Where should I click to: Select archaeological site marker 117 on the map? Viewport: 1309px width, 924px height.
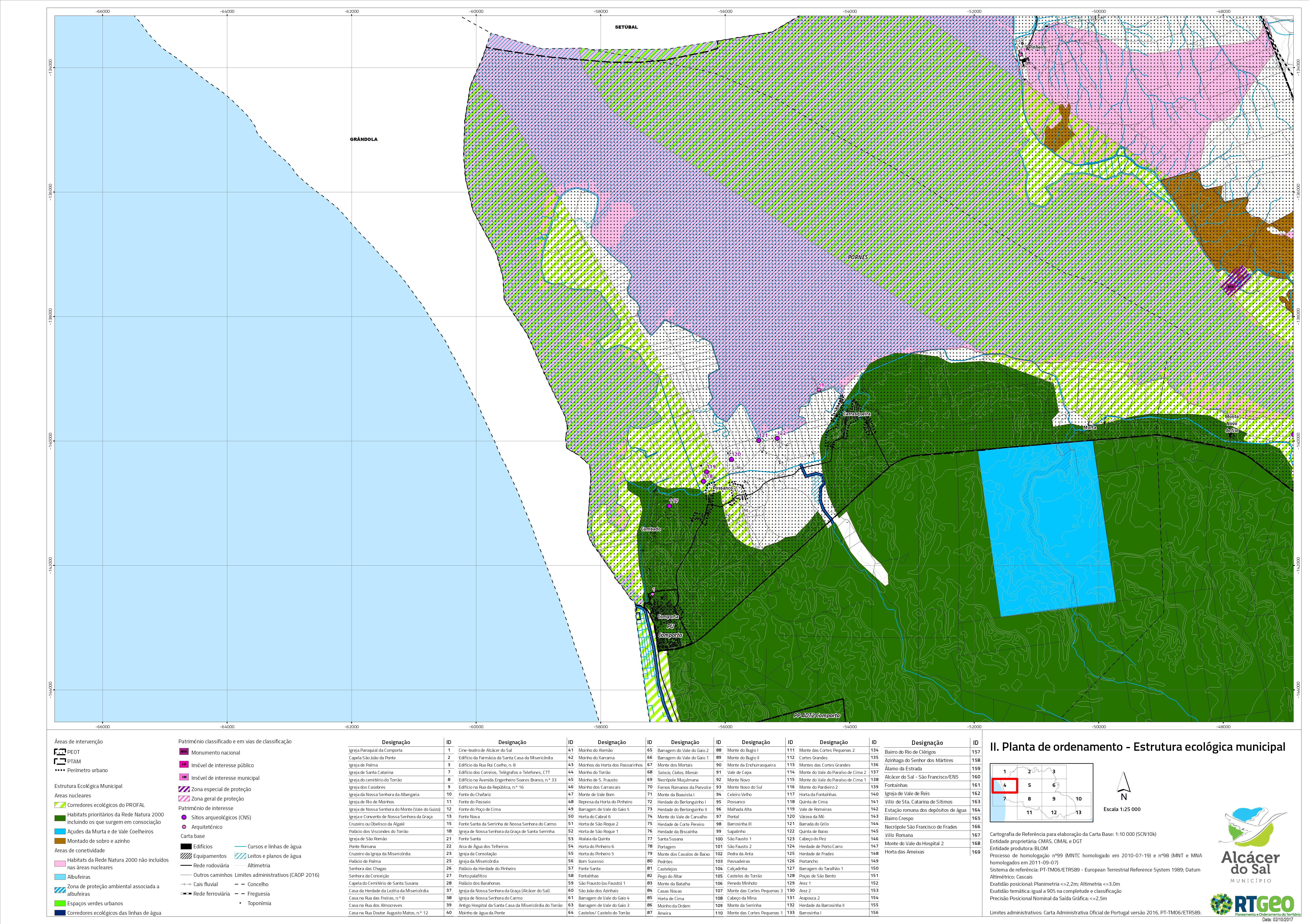click(x=669, y=506)
